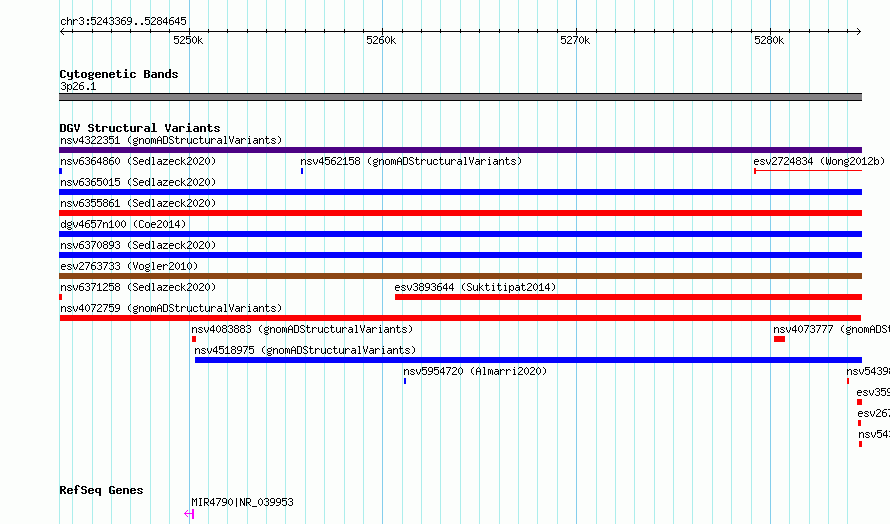890x524 pixels.
Task: Open nsv4083883 (gnomADStructuralVariants) label
Action: [x=302, y=329]
